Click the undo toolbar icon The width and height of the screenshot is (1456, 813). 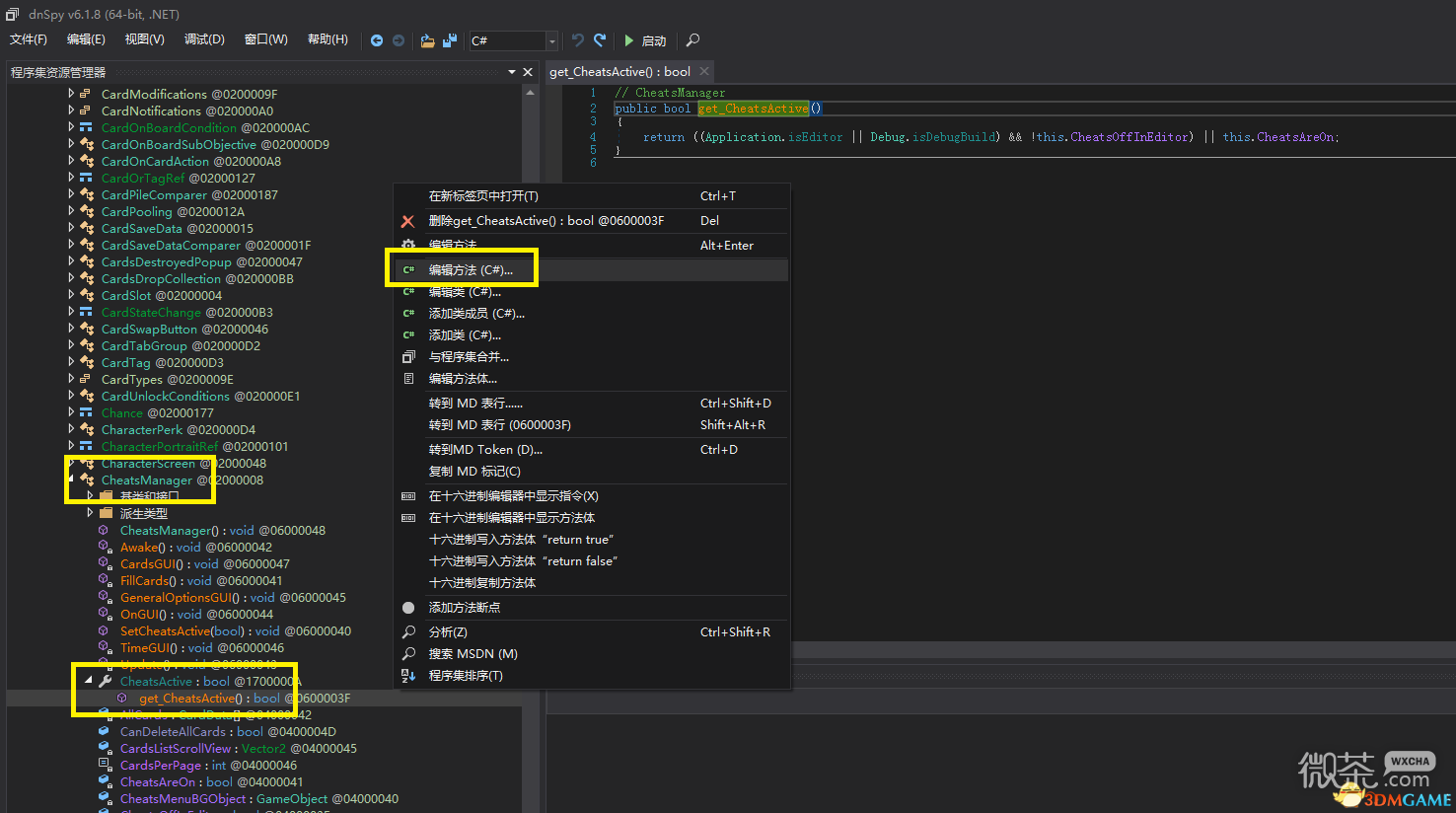pyautogui.click(x=578, y=40)
